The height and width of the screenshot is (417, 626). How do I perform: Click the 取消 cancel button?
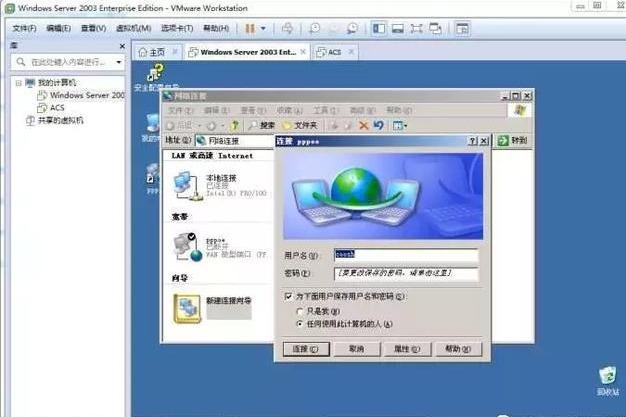click(356, 349)
